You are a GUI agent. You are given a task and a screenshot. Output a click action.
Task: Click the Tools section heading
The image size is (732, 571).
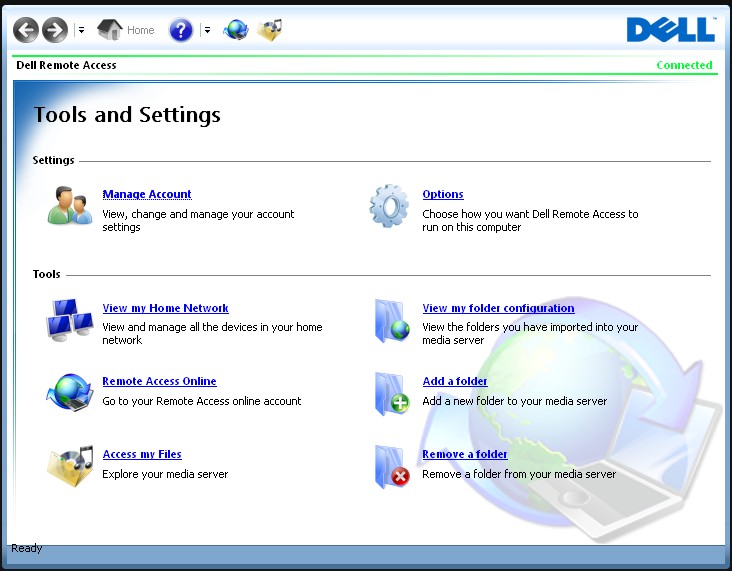(x=47, y=274)
